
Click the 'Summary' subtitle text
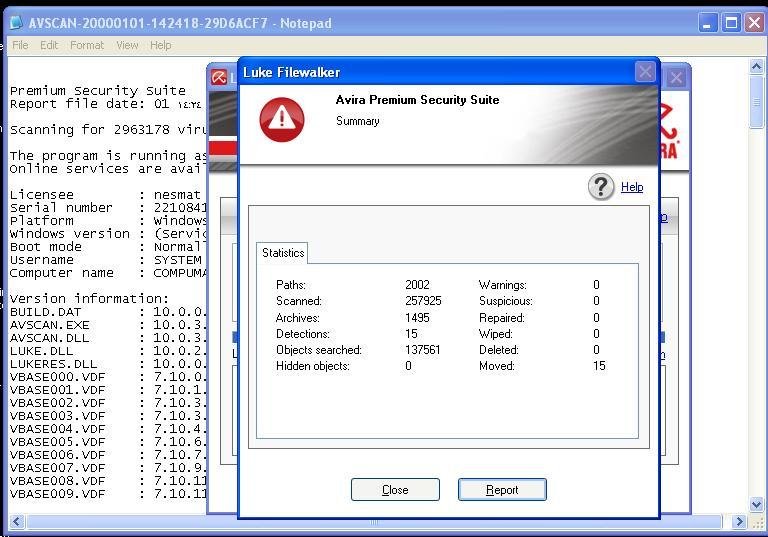point(358,121)
